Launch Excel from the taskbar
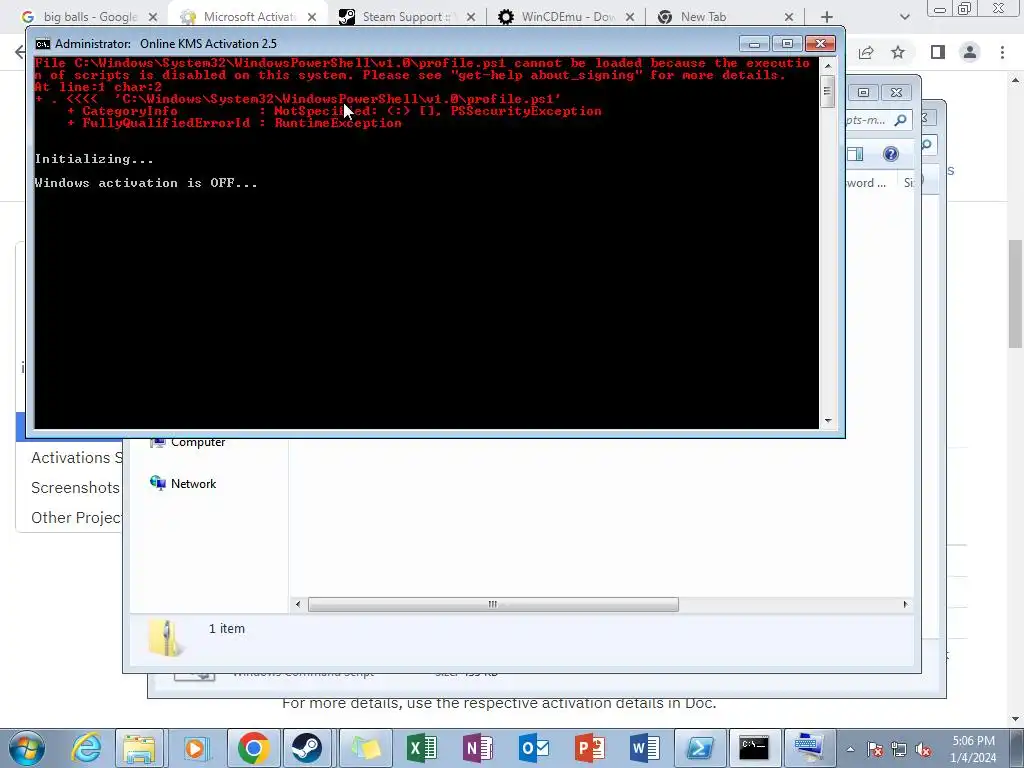The image size is (1024, 768). point(421,748)
